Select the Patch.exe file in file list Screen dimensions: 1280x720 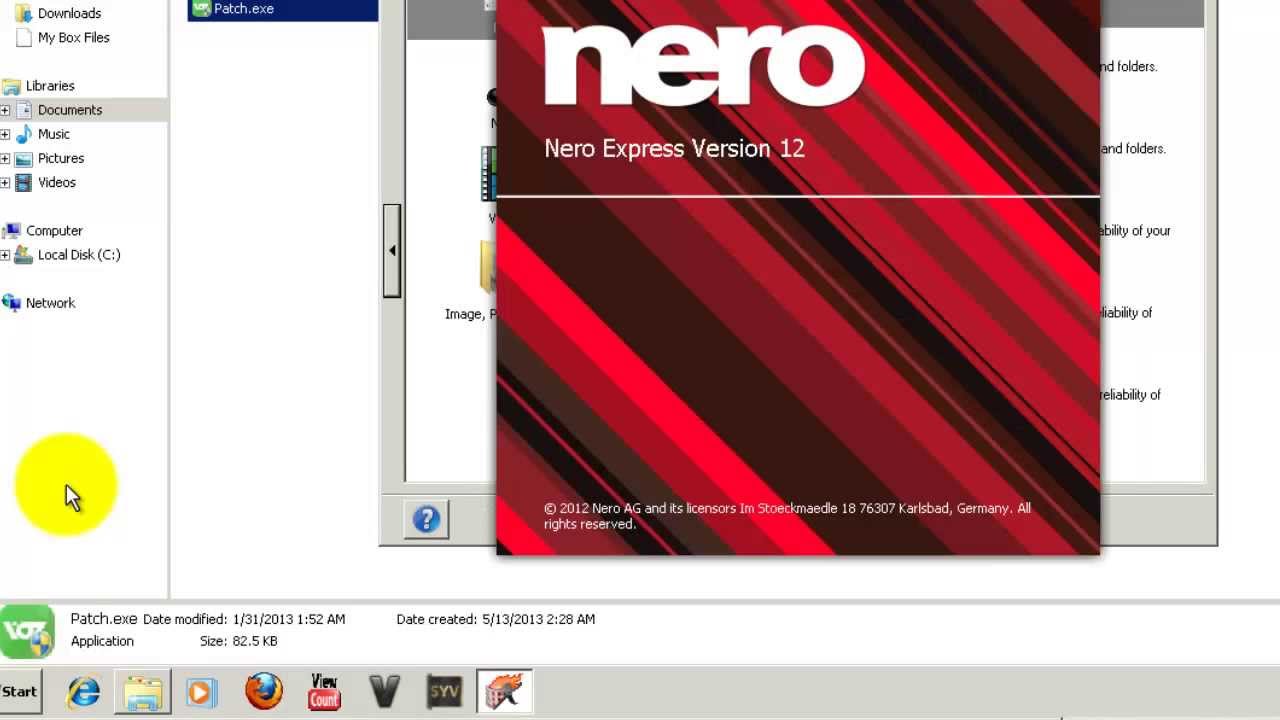pos(283,9)
